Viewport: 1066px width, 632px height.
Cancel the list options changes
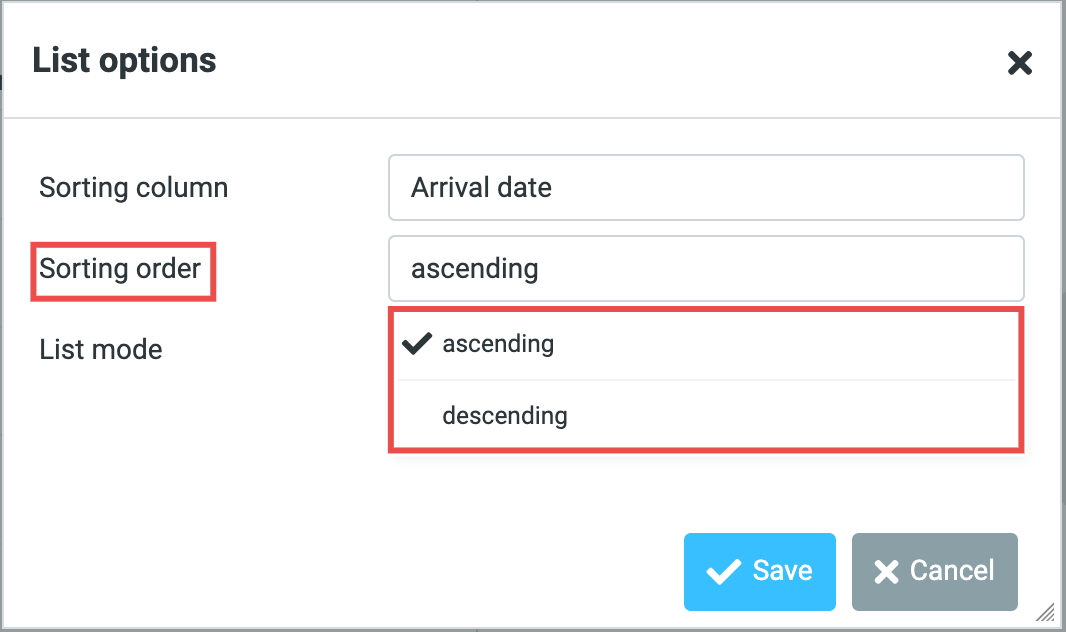click(x=934, y=571)
